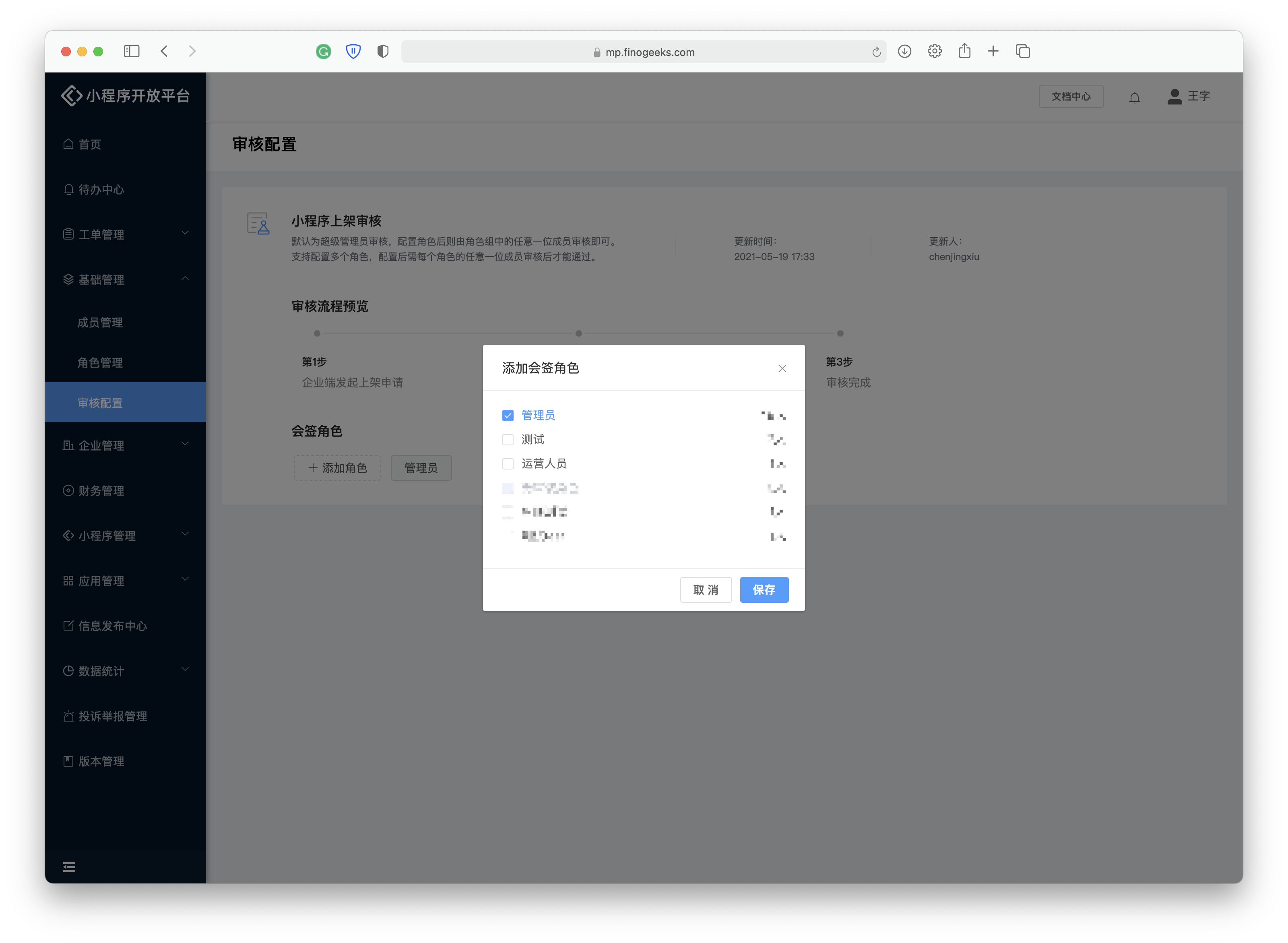The width and height of the screenshot is (1288, 943).
Task: Close the 添加会签角色 dialog
Action: pyautogui.click(x=782, y=368)
